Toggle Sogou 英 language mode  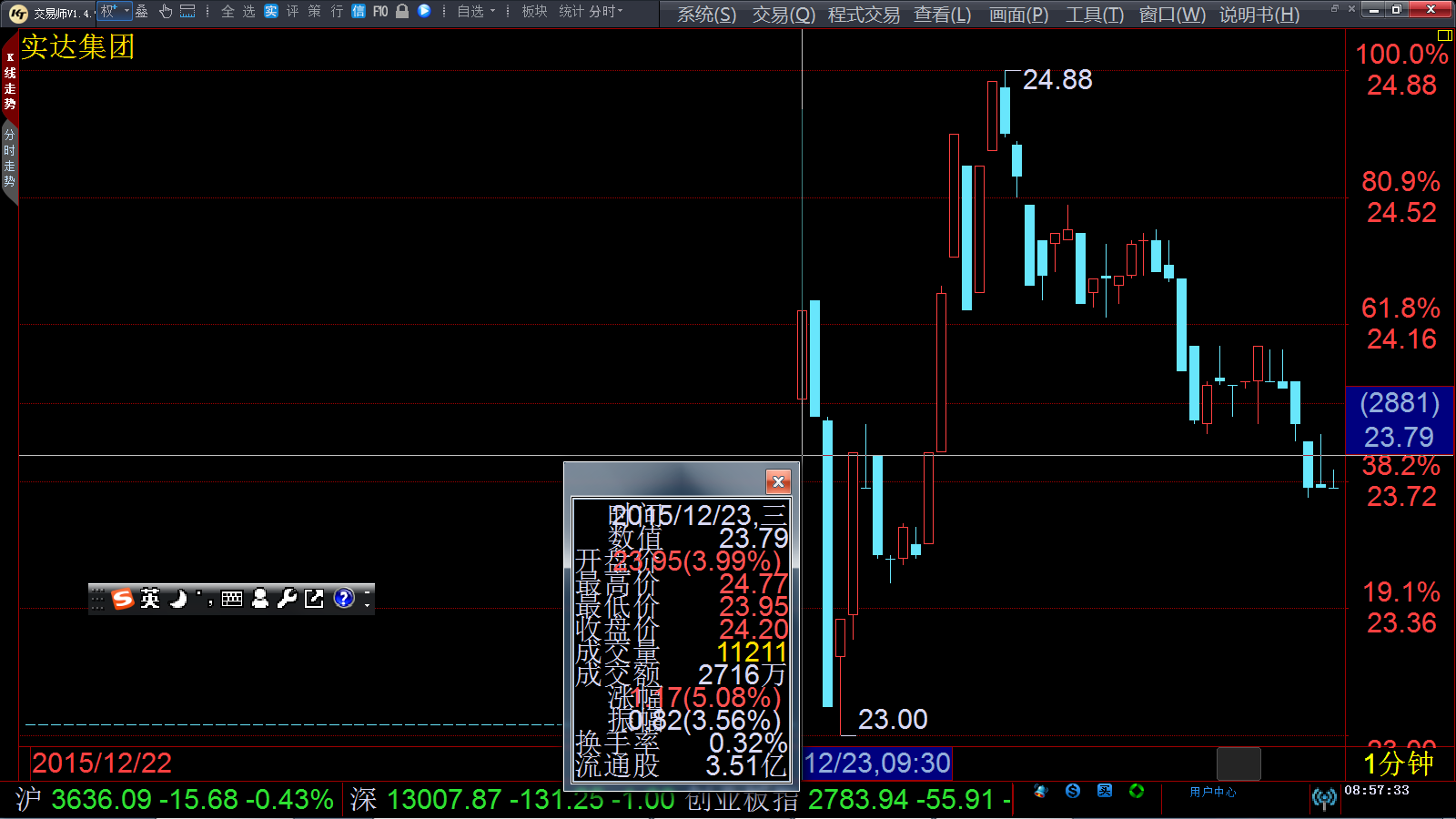click(150, 598)
